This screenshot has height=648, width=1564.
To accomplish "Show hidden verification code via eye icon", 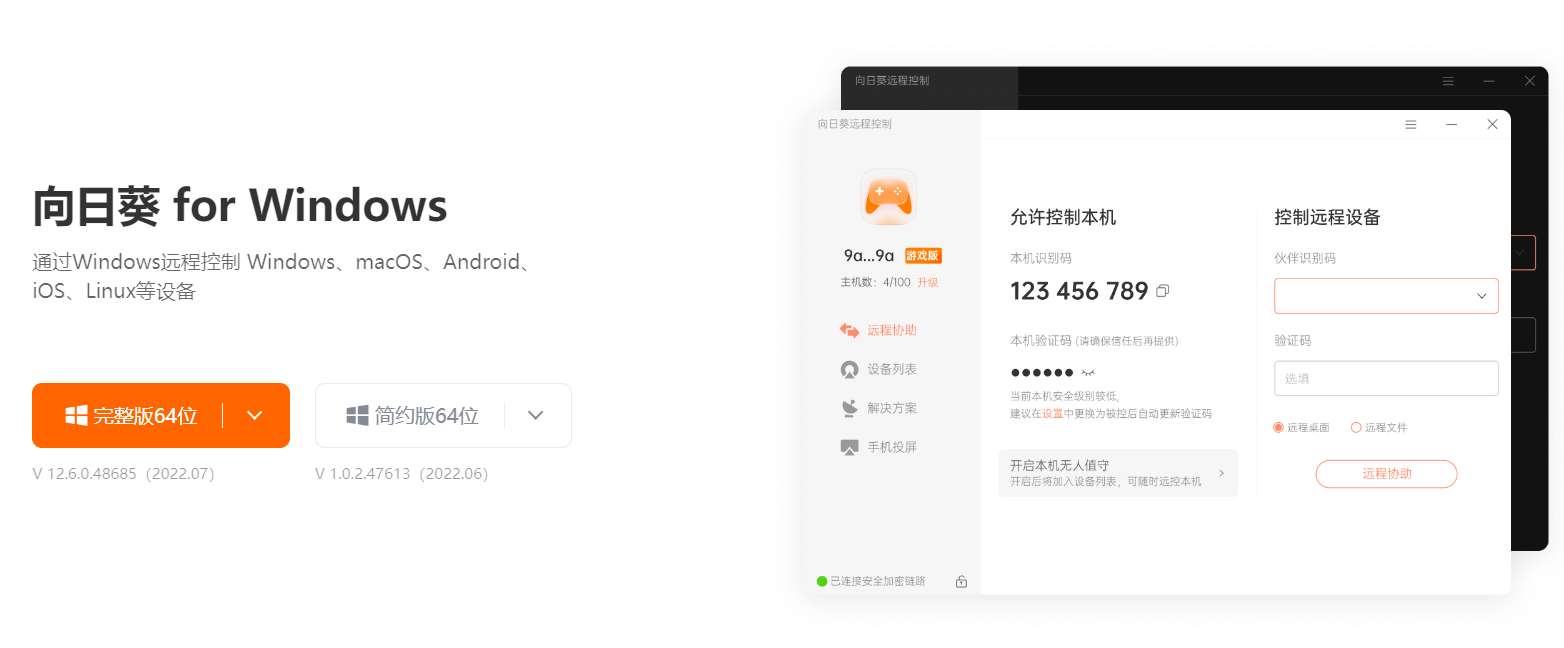I will pos(1088,373).
